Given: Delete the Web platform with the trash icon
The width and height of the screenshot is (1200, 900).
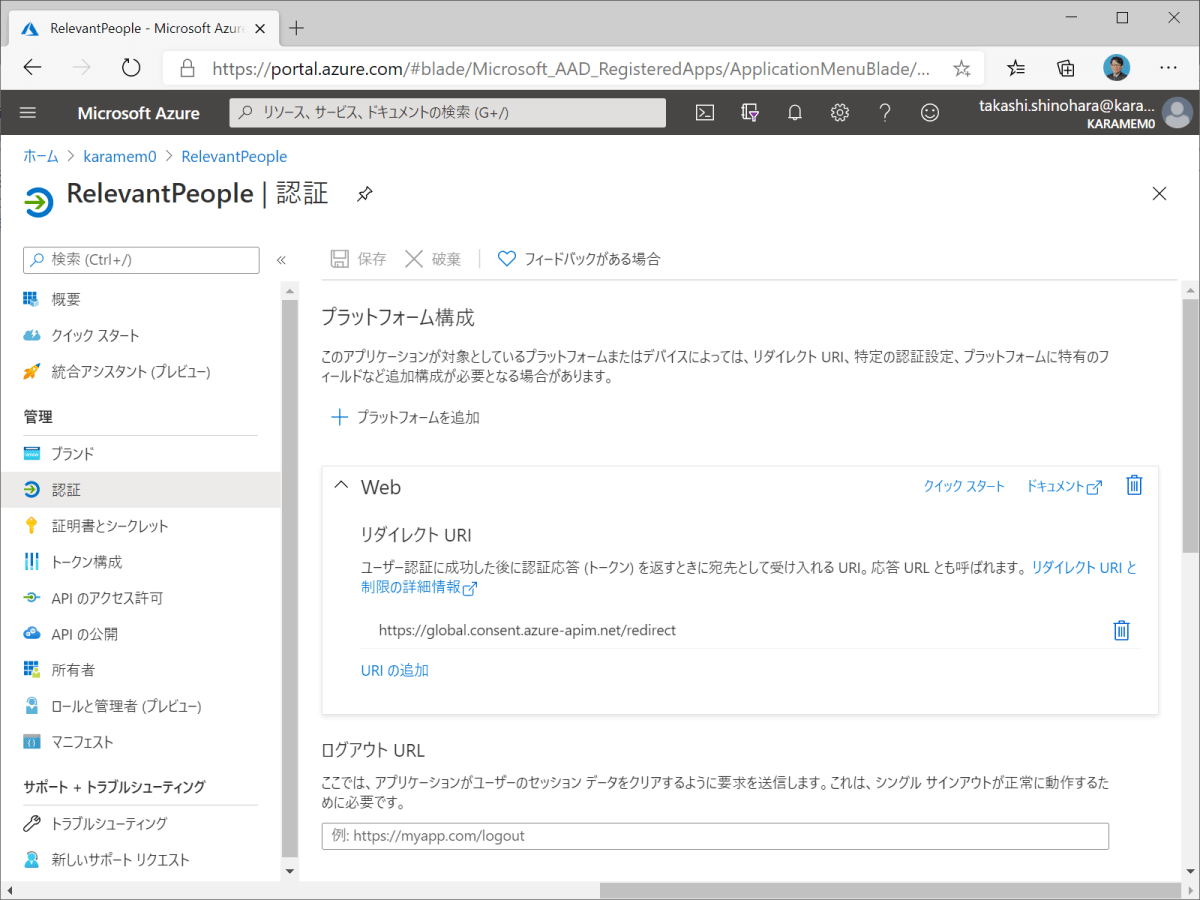Looking at the screenshot, I should point(1134,485).
